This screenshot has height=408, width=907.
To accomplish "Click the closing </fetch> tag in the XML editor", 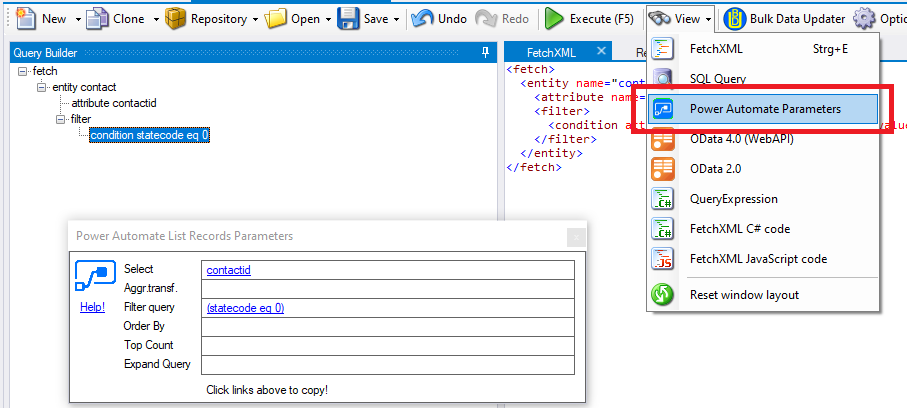I will click(x=533, y=168).
